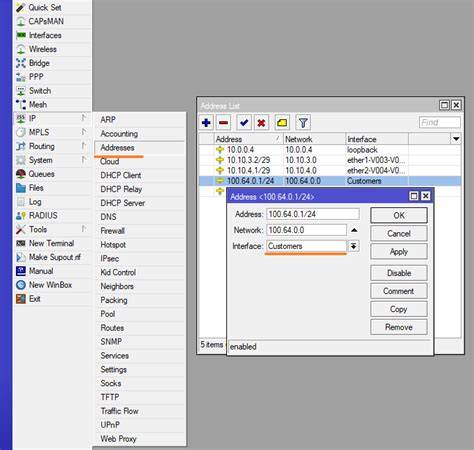The height and width of the screenshot is (450, 474).
Task: Click OK in Address dialog
Action: coord(399,215)
